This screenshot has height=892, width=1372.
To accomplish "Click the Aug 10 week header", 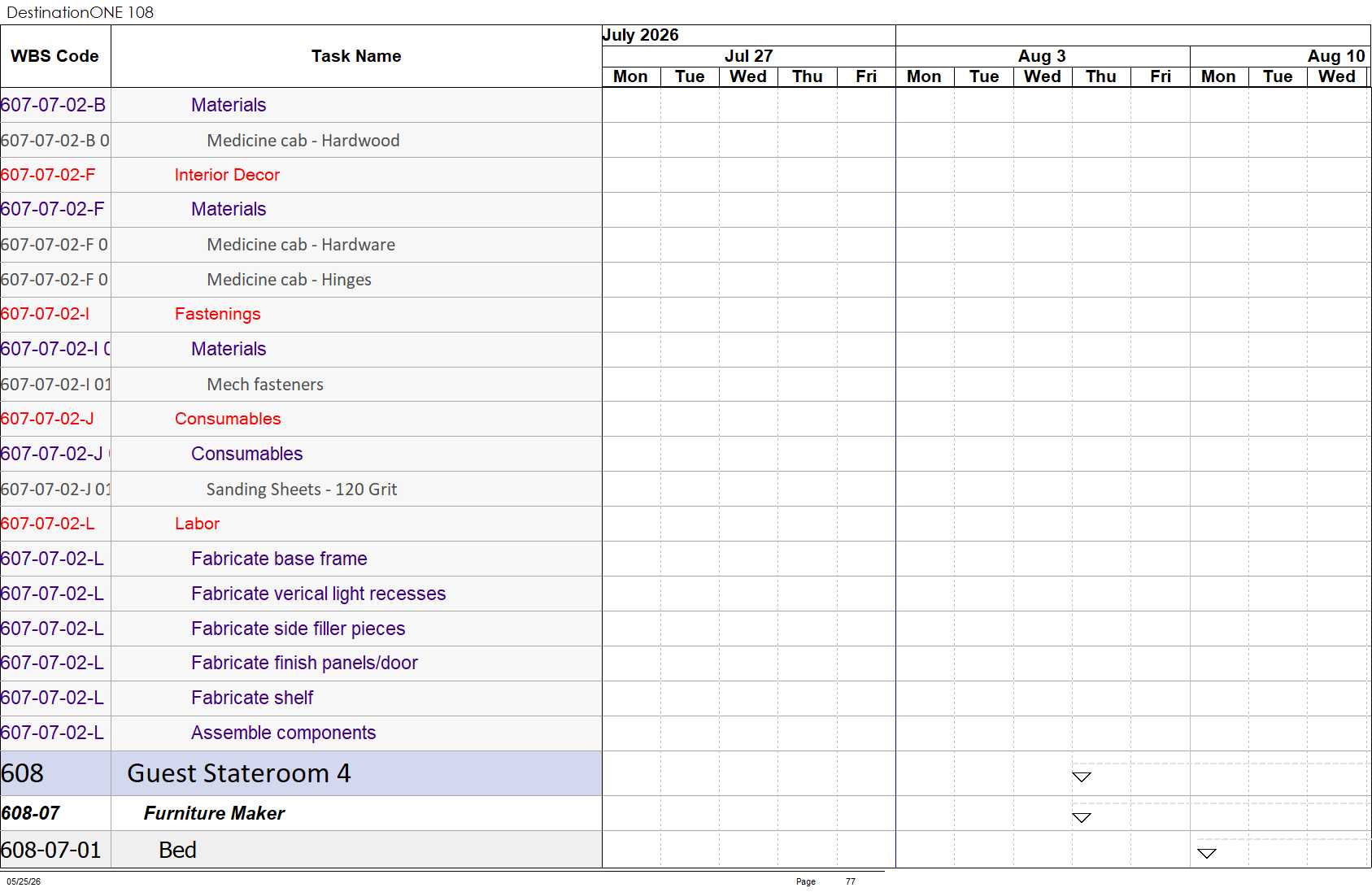I will click(x=1335, y=56).
